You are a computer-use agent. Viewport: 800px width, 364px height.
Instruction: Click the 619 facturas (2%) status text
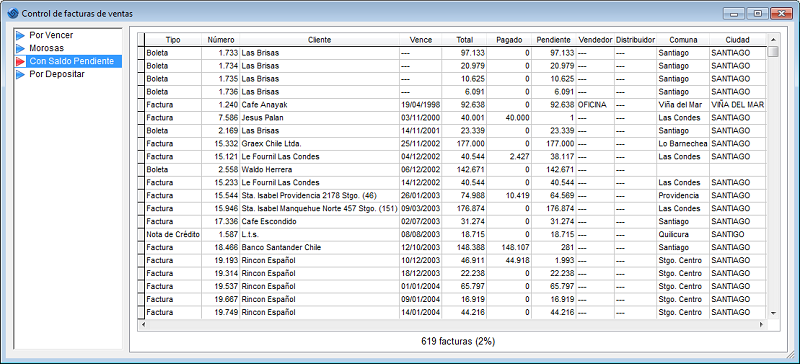pos(458,341)
